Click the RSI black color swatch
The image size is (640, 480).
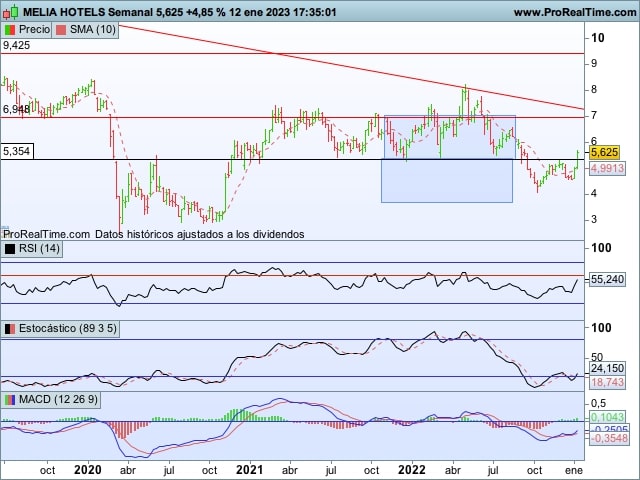coord(10,249)
